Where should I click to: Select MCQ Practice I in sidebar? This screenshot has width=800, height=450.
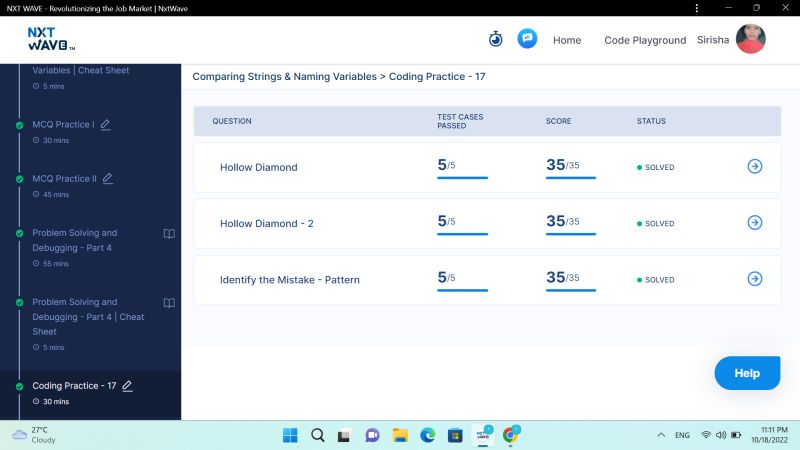63,125
